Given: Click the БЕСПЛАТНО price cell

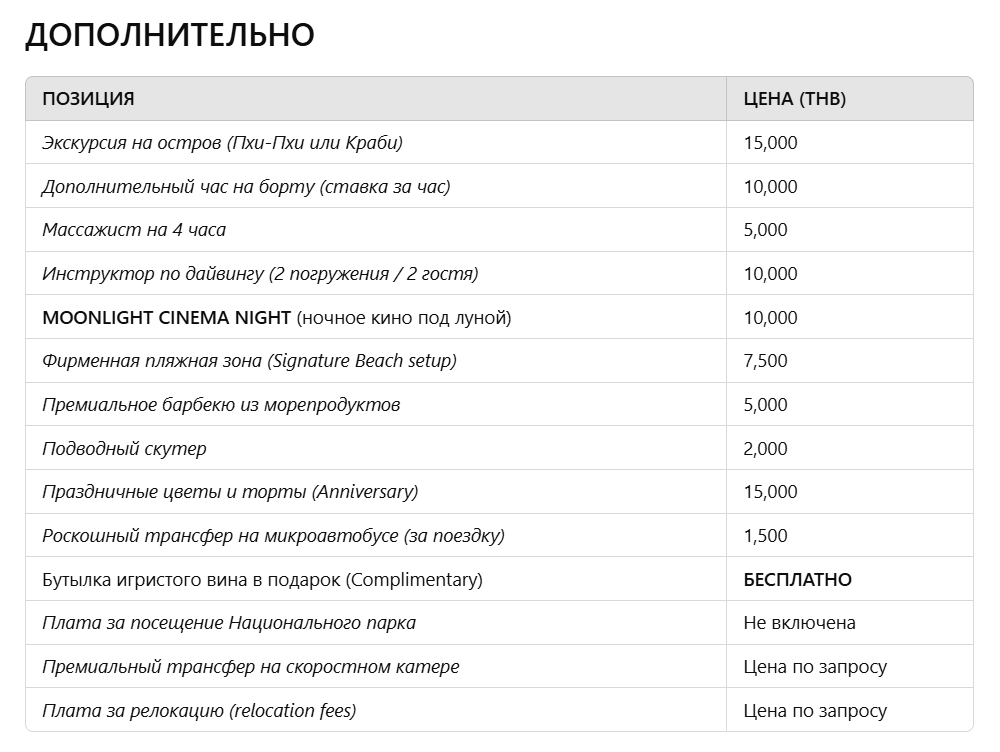Looking at the screenshot, I should (797, 580).
